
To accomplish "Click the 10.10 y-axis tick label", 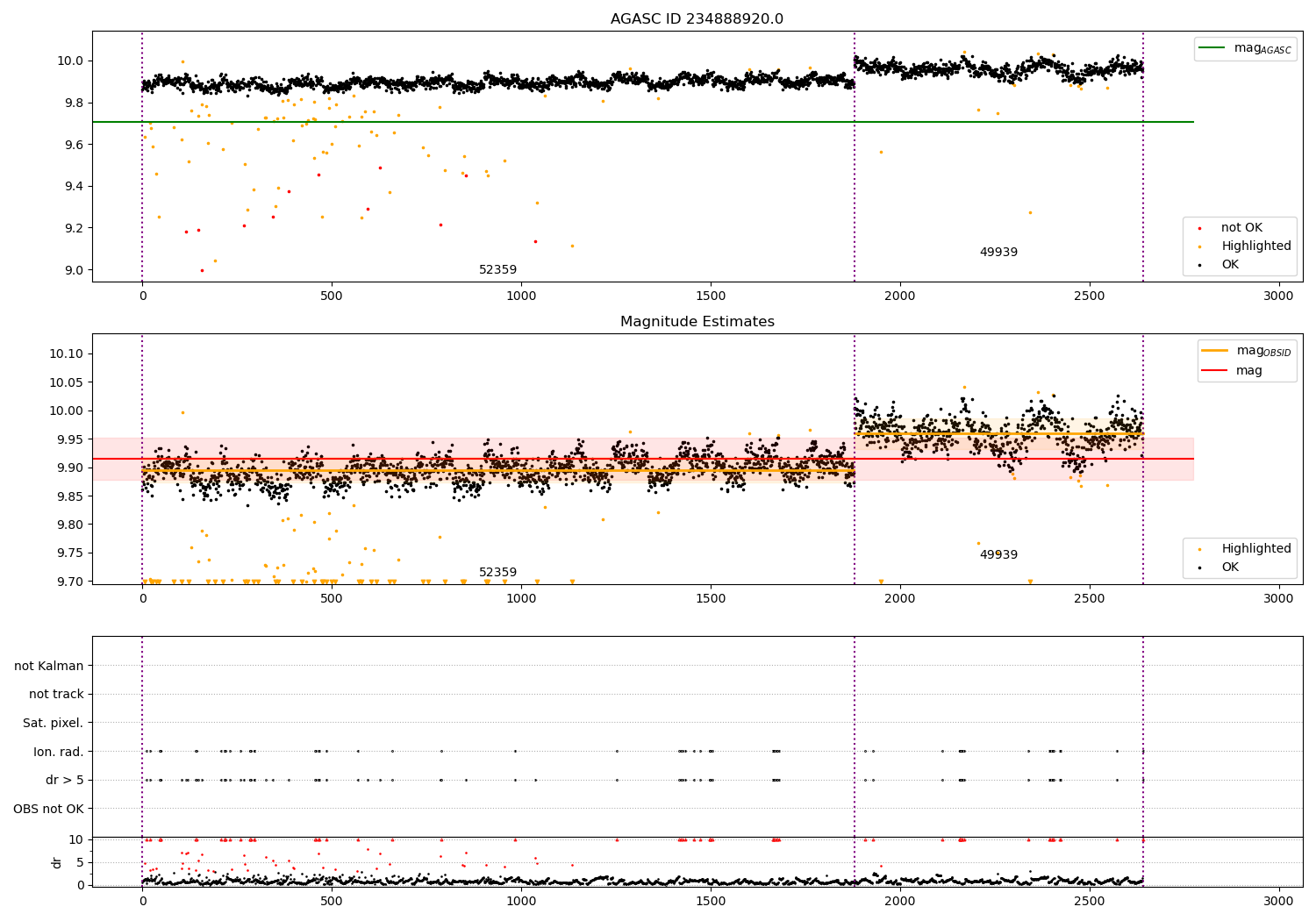I will pos(67,353).
